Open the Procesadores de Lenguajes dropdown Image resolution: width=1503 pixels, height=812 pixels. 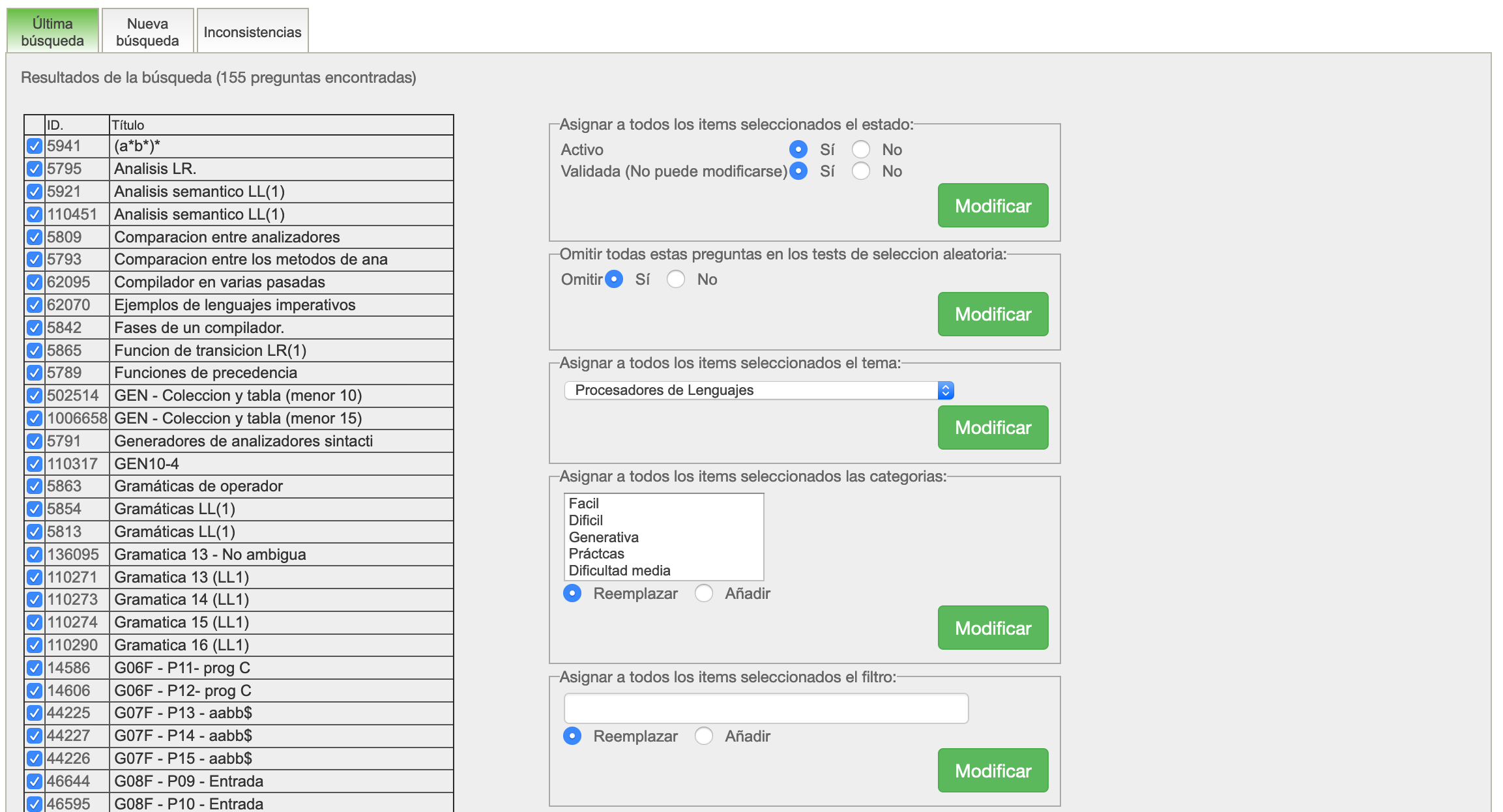[x=758, y=390]
